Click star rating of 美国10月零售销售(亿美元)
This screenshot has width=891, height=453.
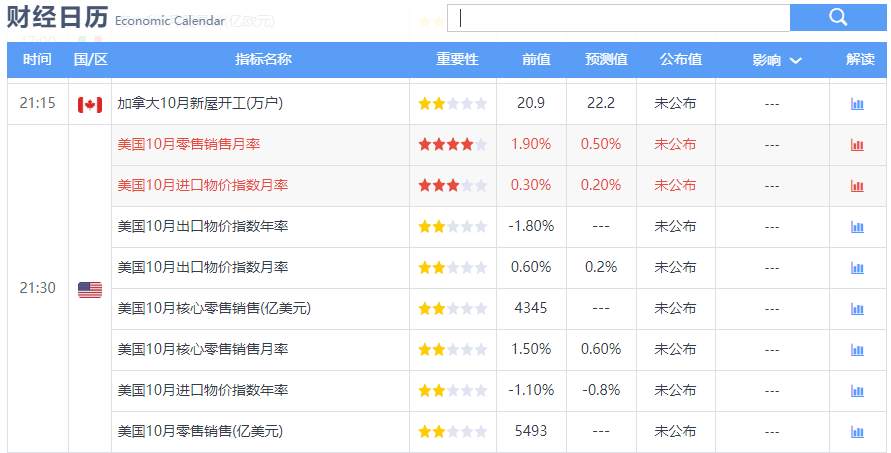[453, 431]
